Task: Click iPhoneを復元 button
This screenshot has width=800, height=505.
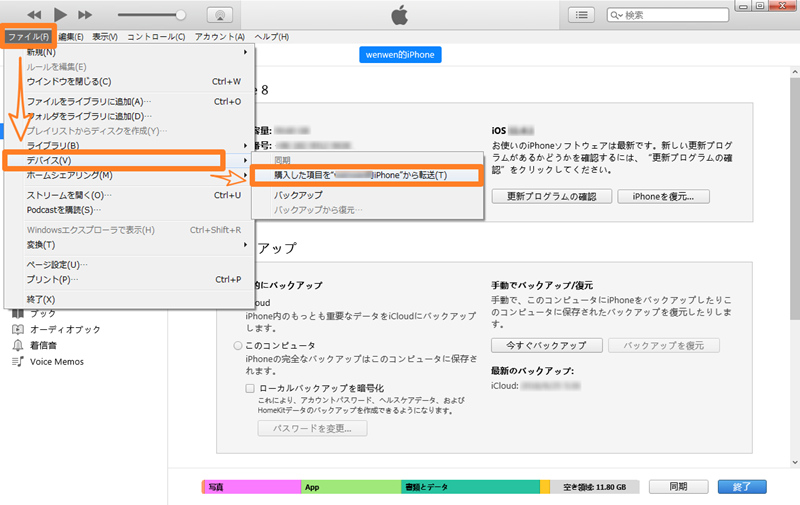Action: [x=663, y=196]
